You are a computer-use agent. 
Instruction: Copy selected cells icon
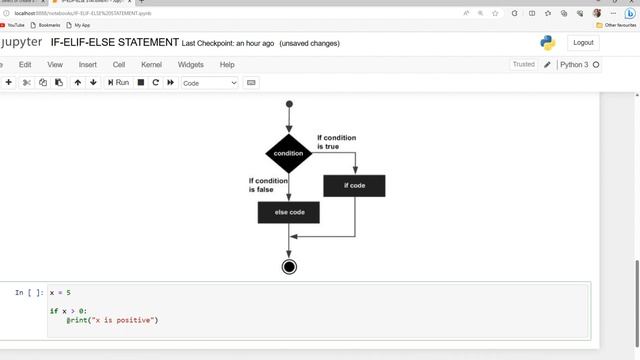click(x=43, y=82)
